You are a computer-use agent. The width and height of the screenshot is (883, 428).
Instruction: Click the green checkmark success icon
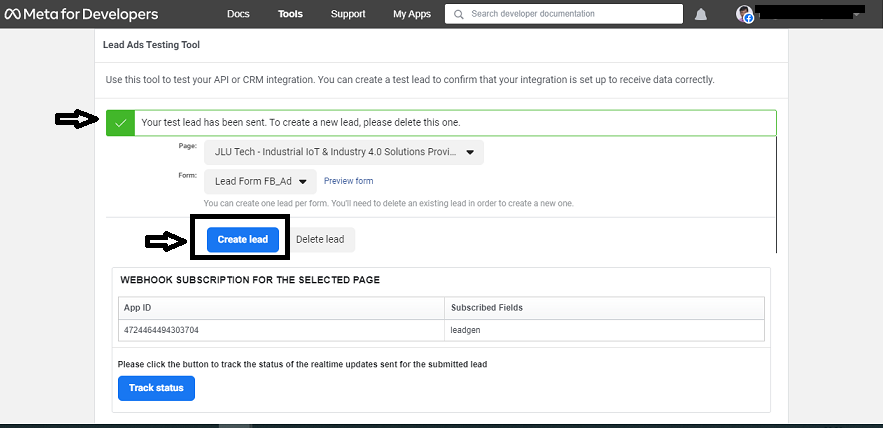tap(121, 123)
